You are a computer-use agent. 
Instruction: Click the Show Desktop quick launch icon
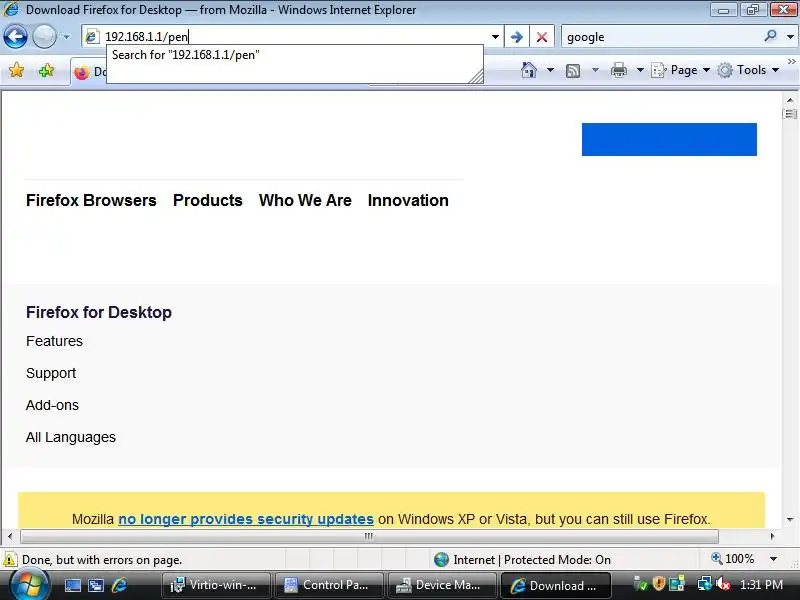pos(72,585)
